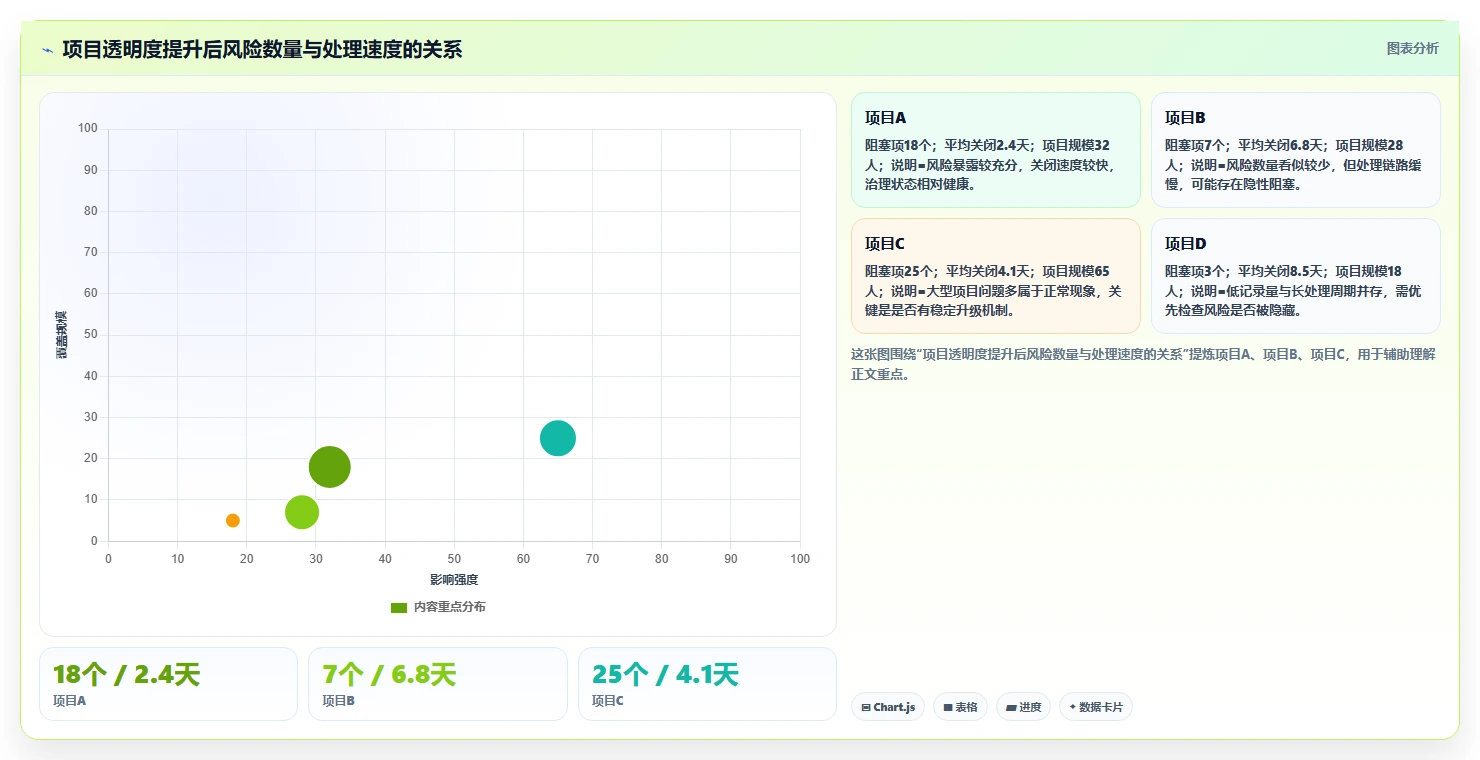1480x760 pixels.
Task: Click the Chart.js tag
Action: coord(888,707)
